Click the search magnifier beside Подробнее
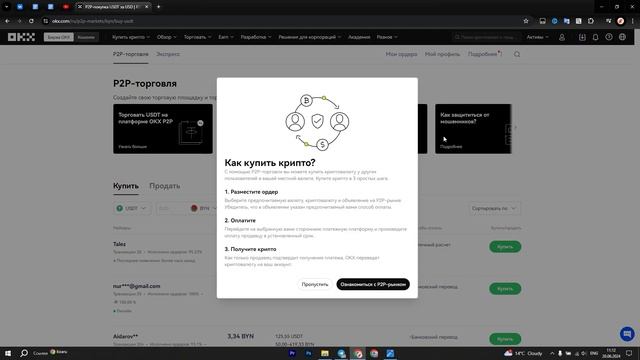Image resolution: width=640 pixels, height=360 pixels. [517, 54]
